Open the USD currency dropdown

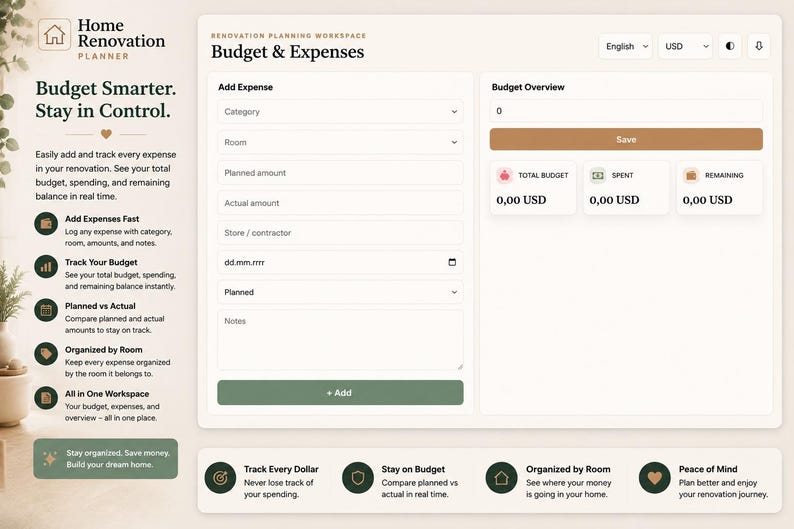click(x=685, y=47)
